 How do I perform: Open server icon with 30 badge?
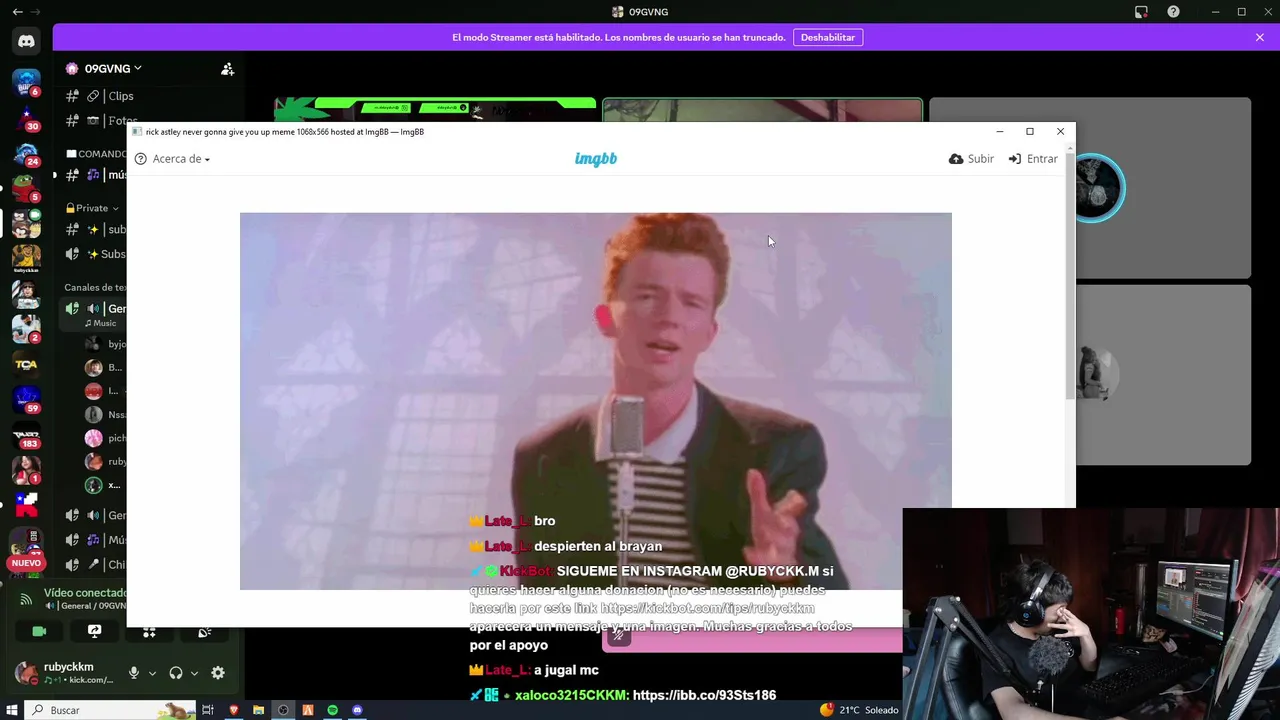(x=26, y=119)
